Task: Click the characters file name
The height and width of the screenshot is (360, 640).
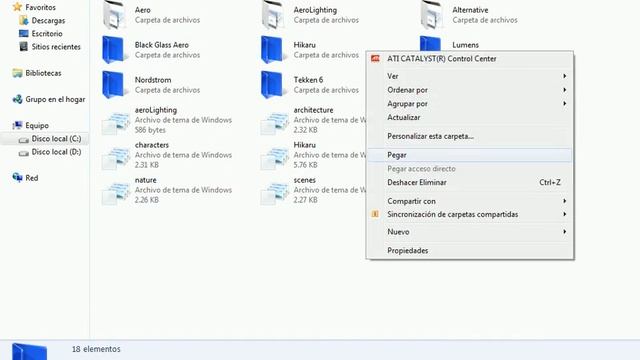Action: (152, 145)
